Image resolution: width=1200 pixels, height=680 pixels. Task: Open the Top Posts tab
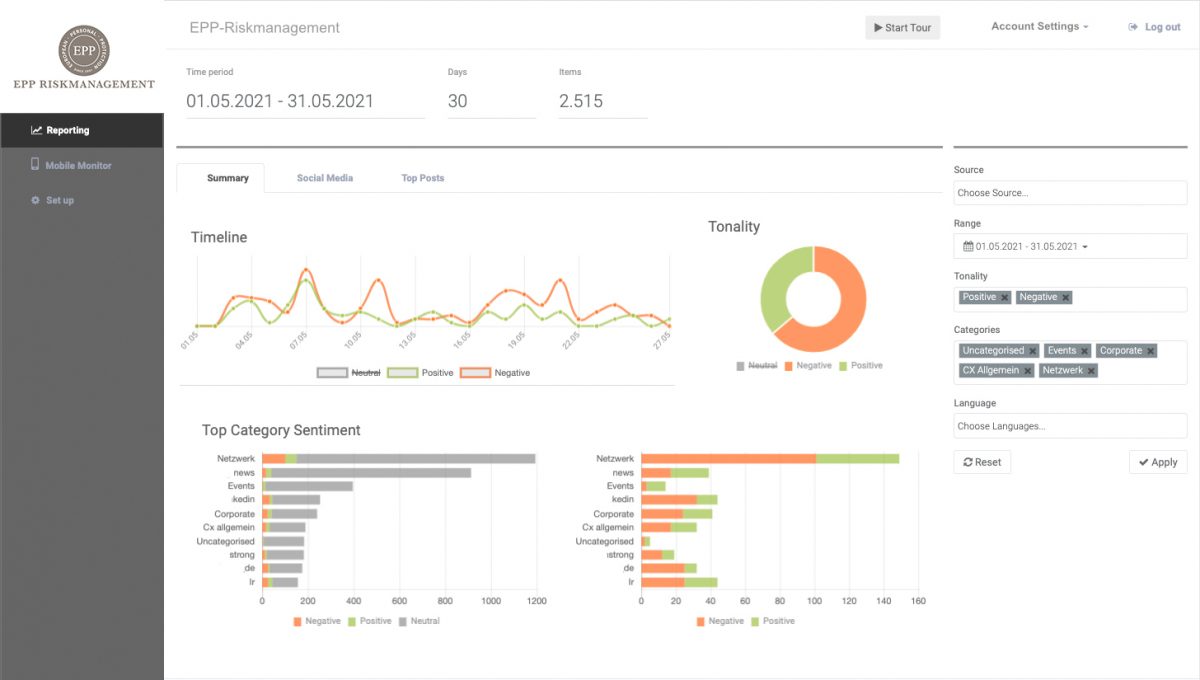pos(422,178)
